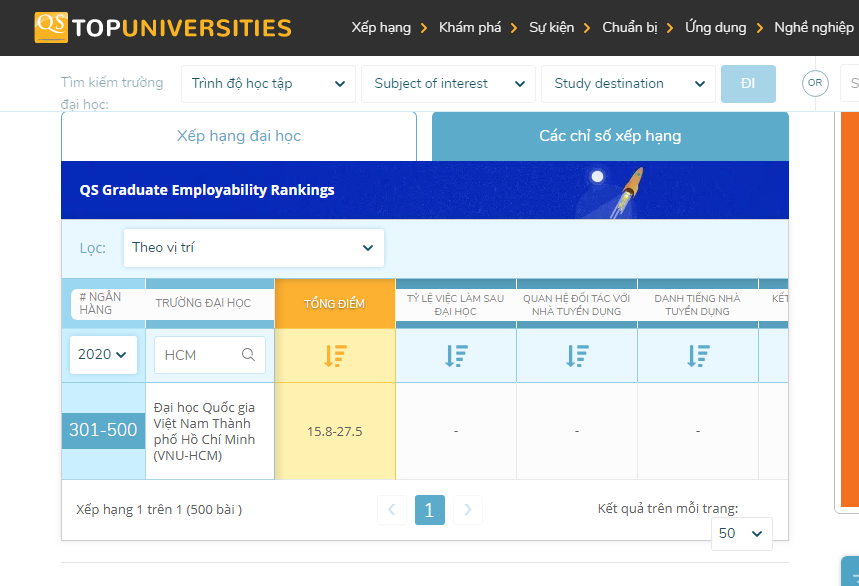
Task: Toggle the OR search operator
Action: click(814, 83)
